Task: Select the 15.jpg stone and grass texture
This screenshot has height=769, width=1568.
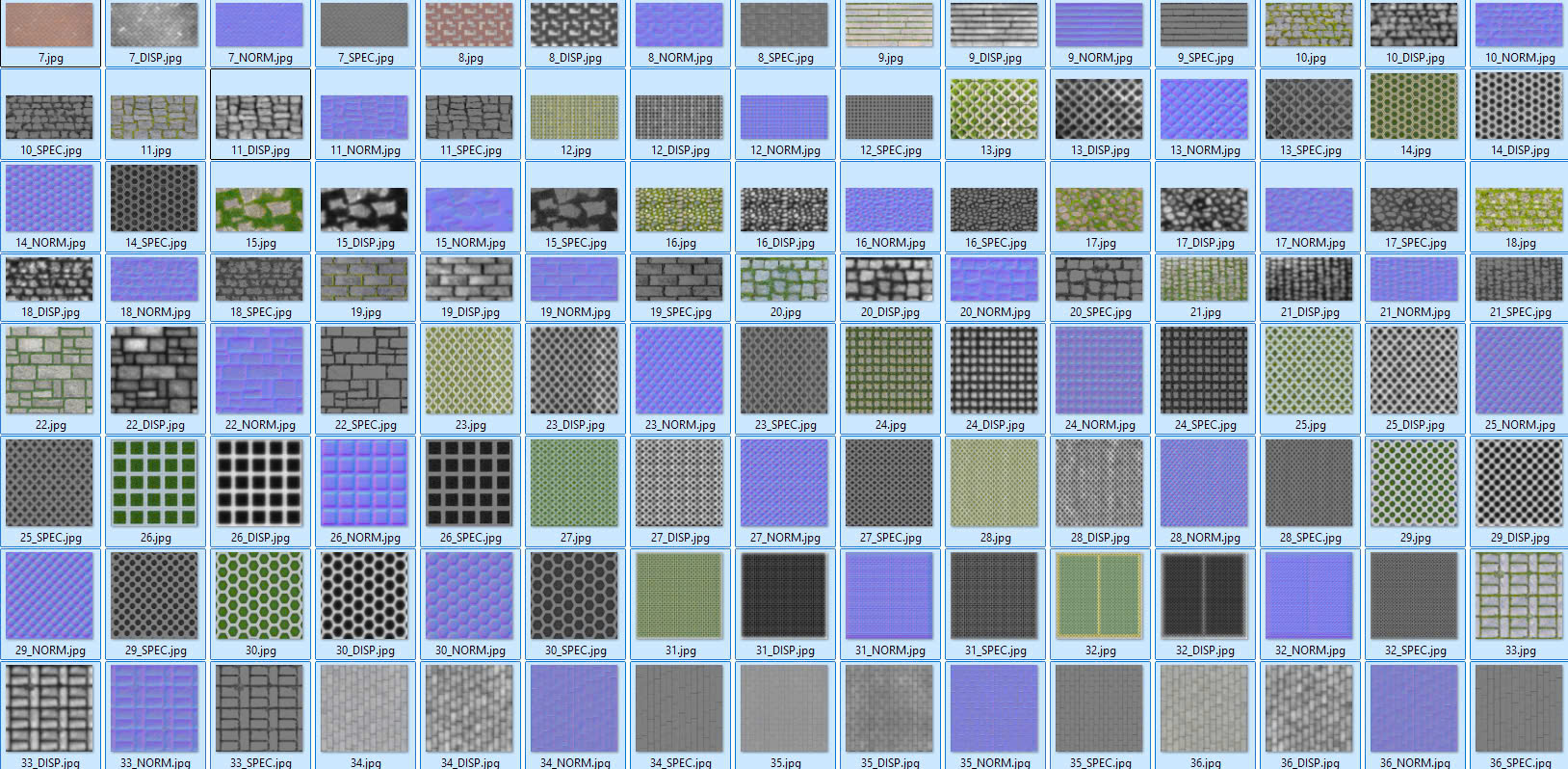Action: (260, 209)
